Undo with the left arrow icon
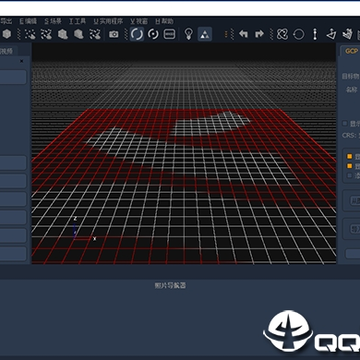Image resolution: width=360 pixels, height=360 pixels. pos(243,34)
